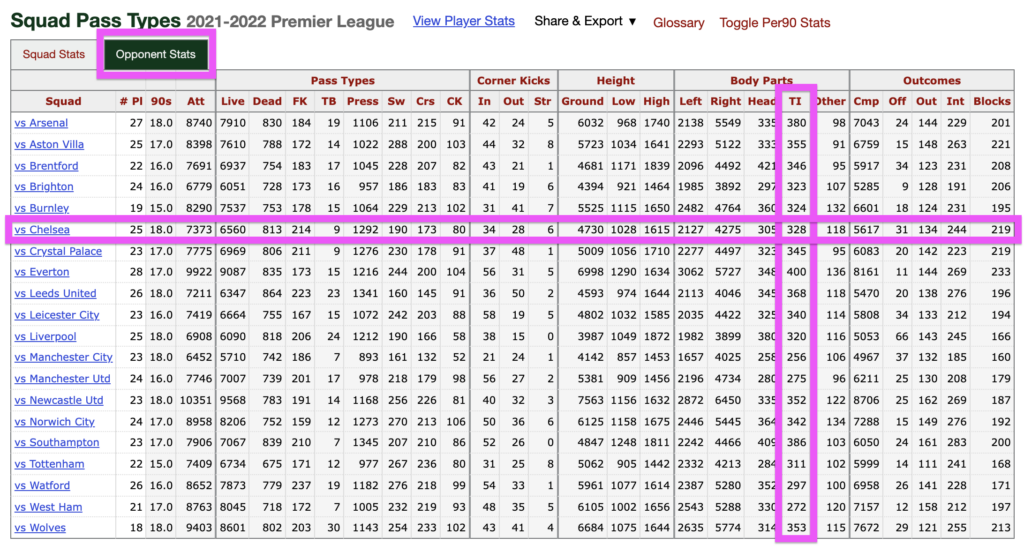Select the 7672 Cmp value for Wolves
The image size is (1024, 551).
pos(867,528)
